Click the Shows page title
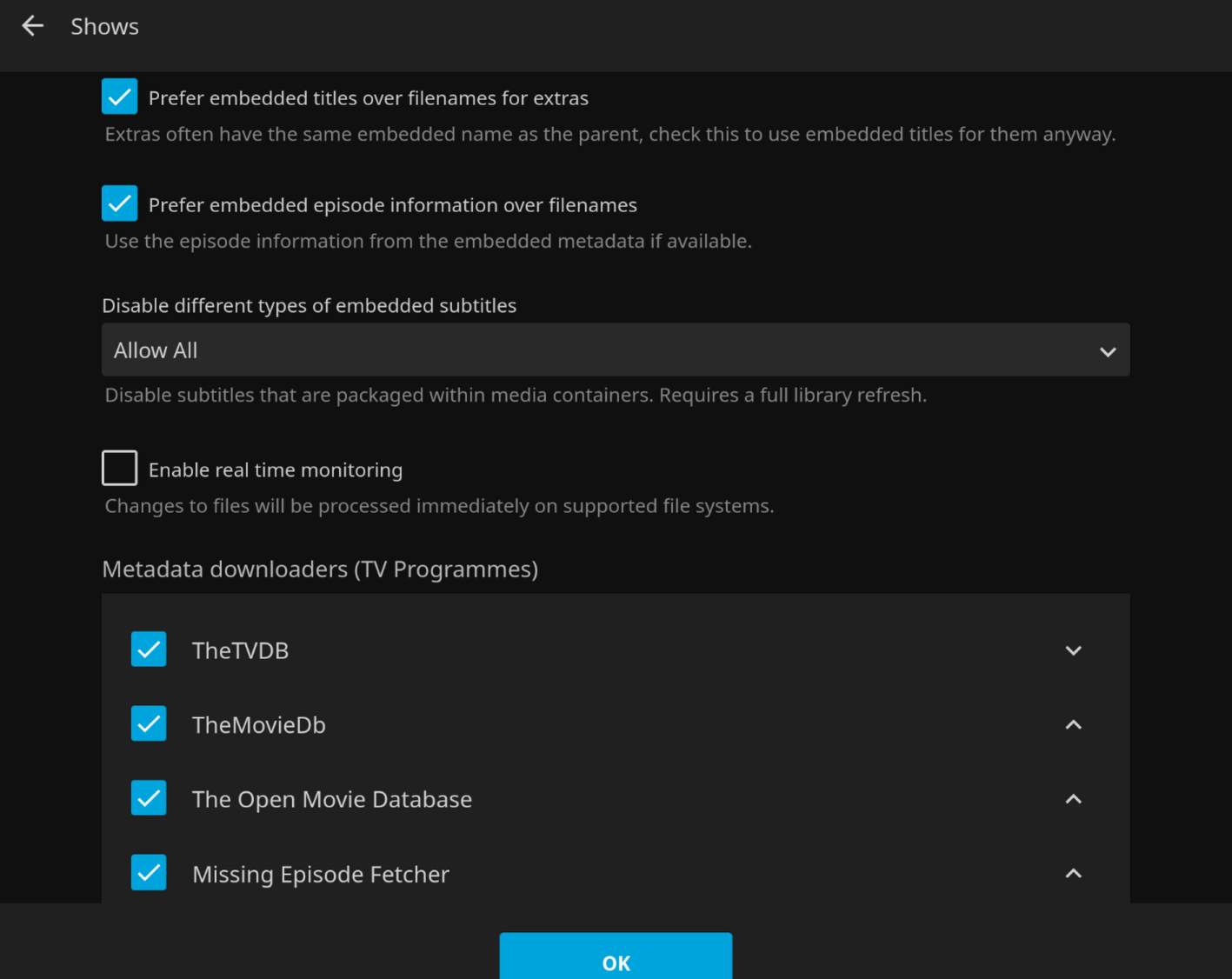 click(x=104, y=27)
